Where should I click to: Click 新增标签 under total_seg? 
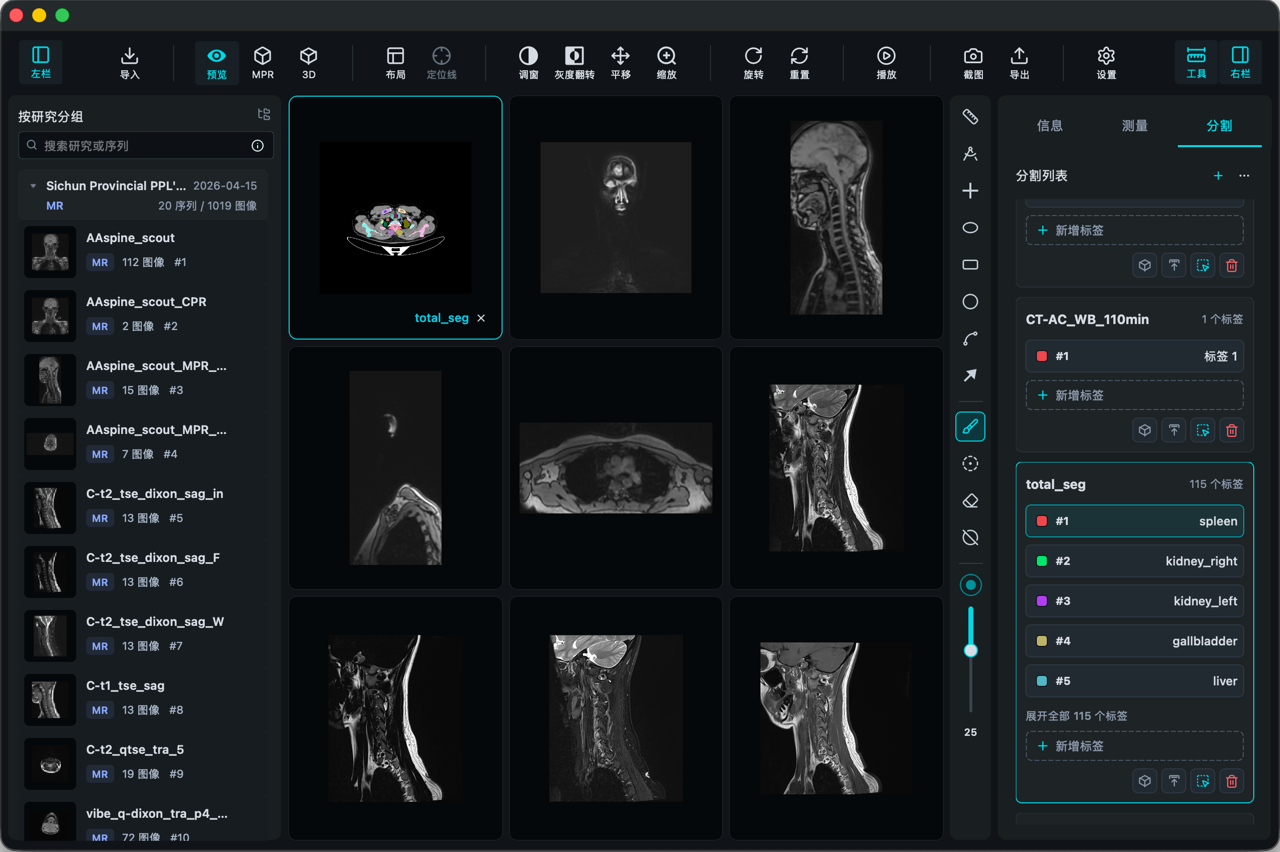1135,746
